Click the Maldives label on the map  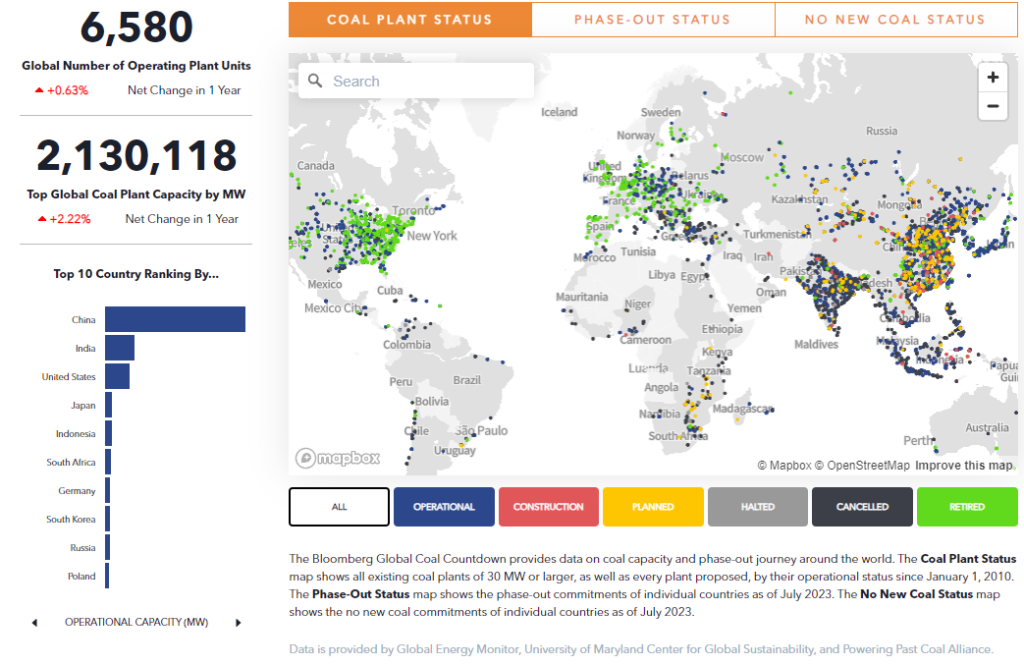tap(816, 344)
